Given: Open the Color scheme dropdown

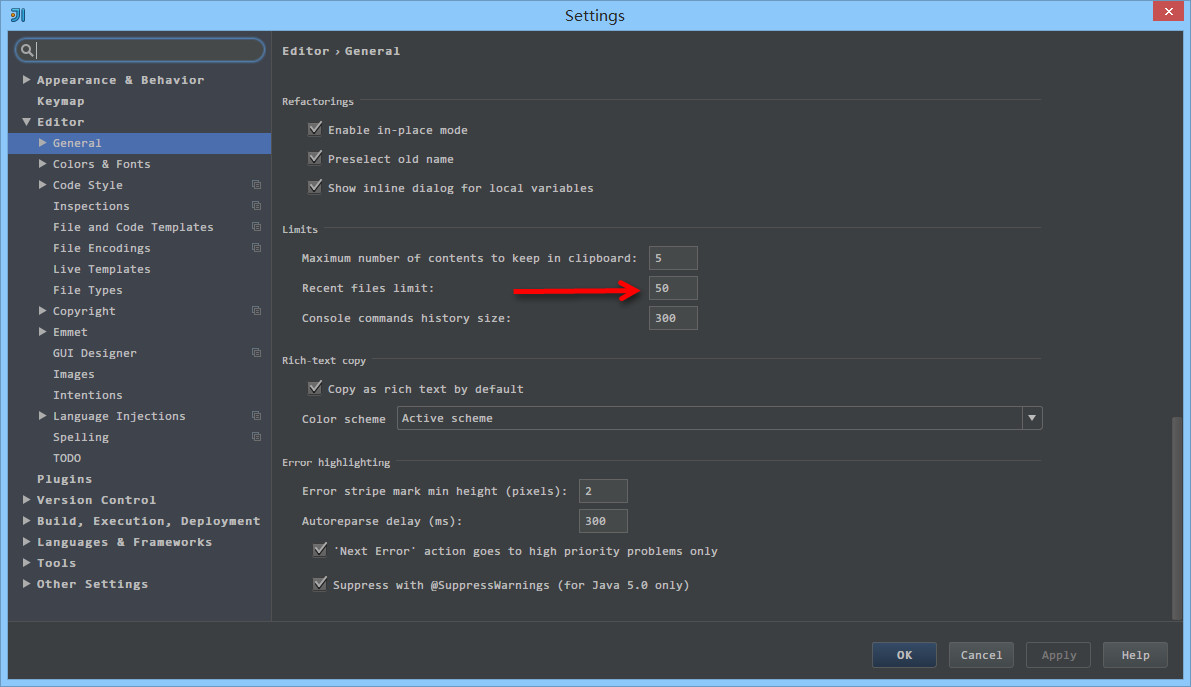Looking at the screenshot, I should [1031, 418].
